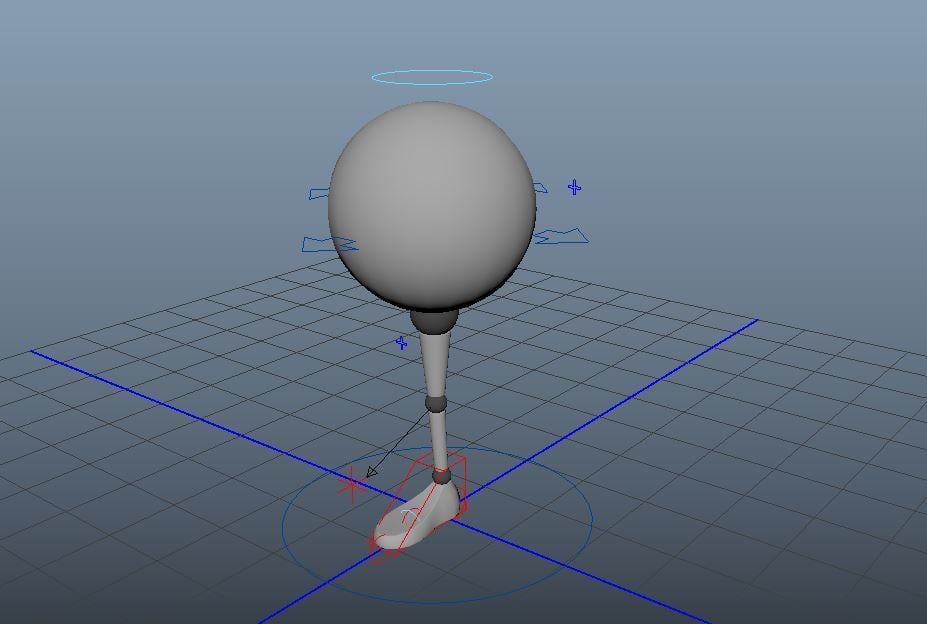Click the dark hip joint under the sphere
This screenshot has height=624, width=927.
tap(432, 320)
